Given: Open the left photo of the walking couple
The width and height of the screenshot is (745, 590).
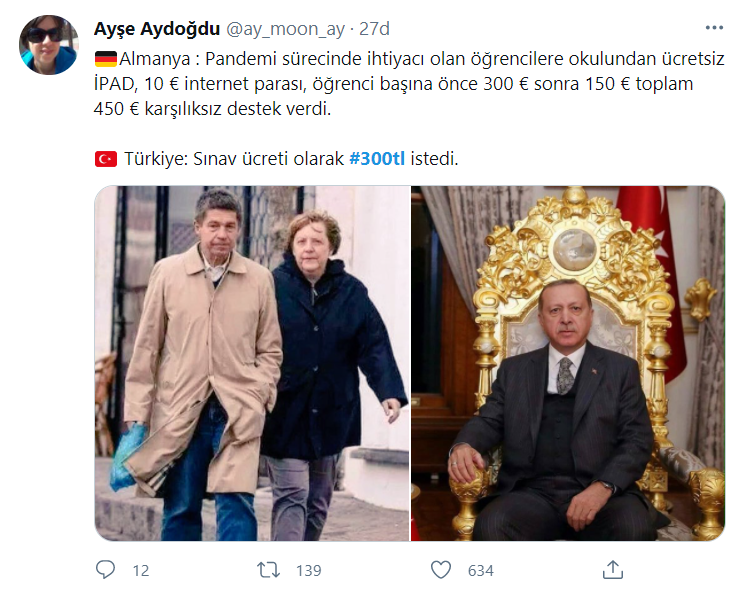Looking at the screenshot, I should pos(252,363).
